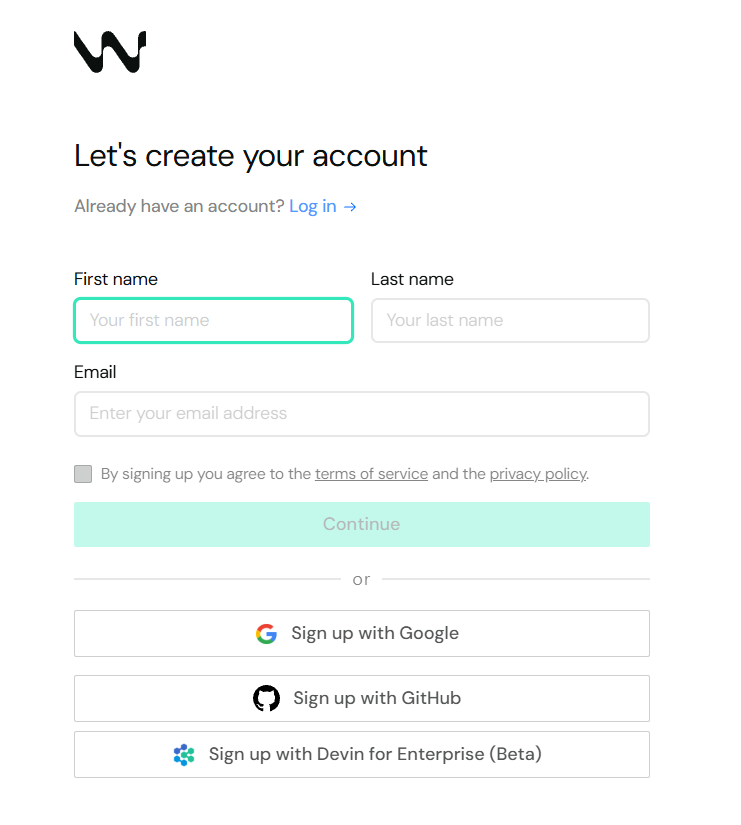Image resolution: width=741 pixels, height=825 pixels.
Task: Click into the last name field
Action: (510, 321)
